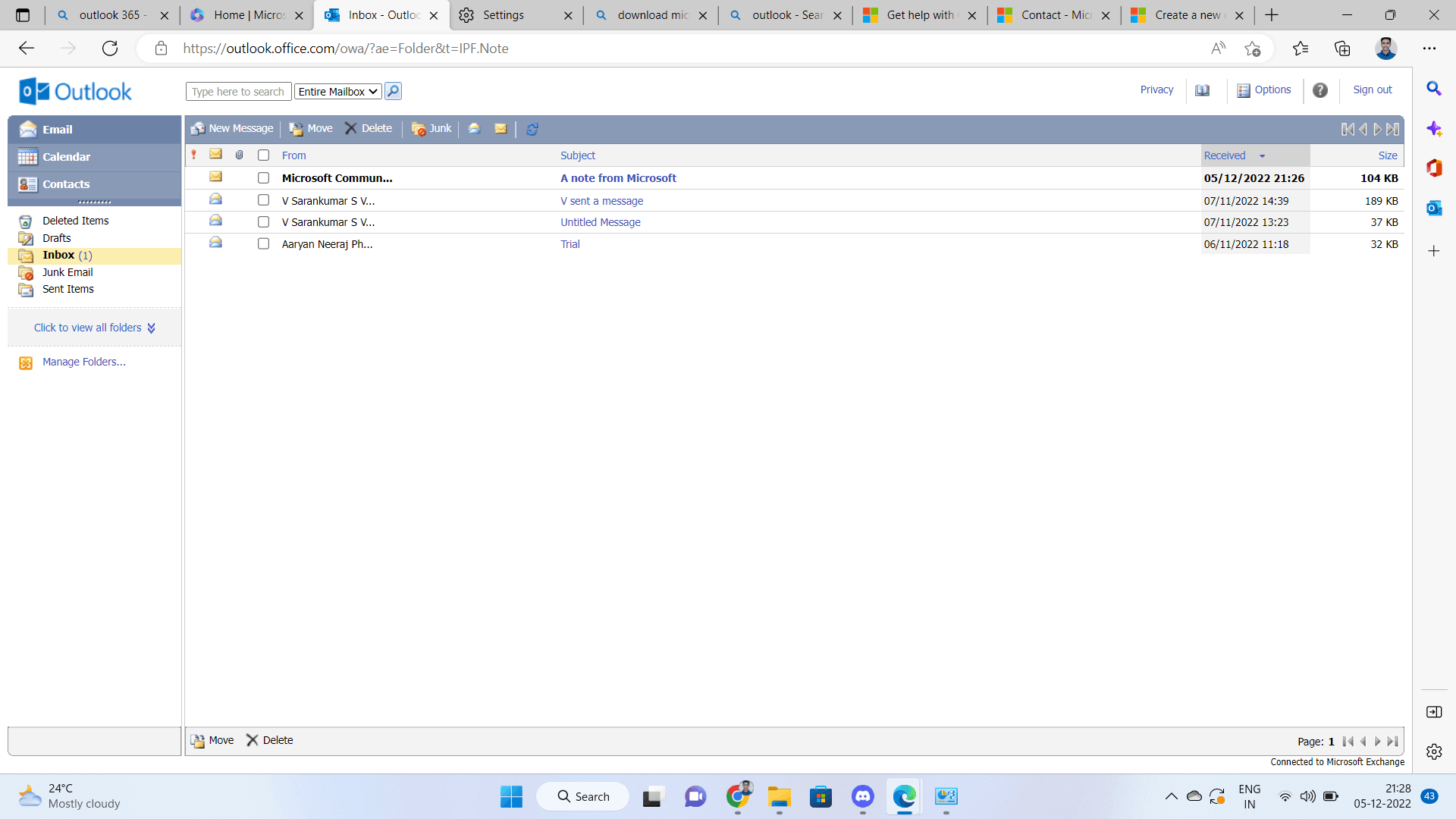Go to last page arrow in top toolbar
This screenshot has width=1456, height=819.
pos(1393,129)
